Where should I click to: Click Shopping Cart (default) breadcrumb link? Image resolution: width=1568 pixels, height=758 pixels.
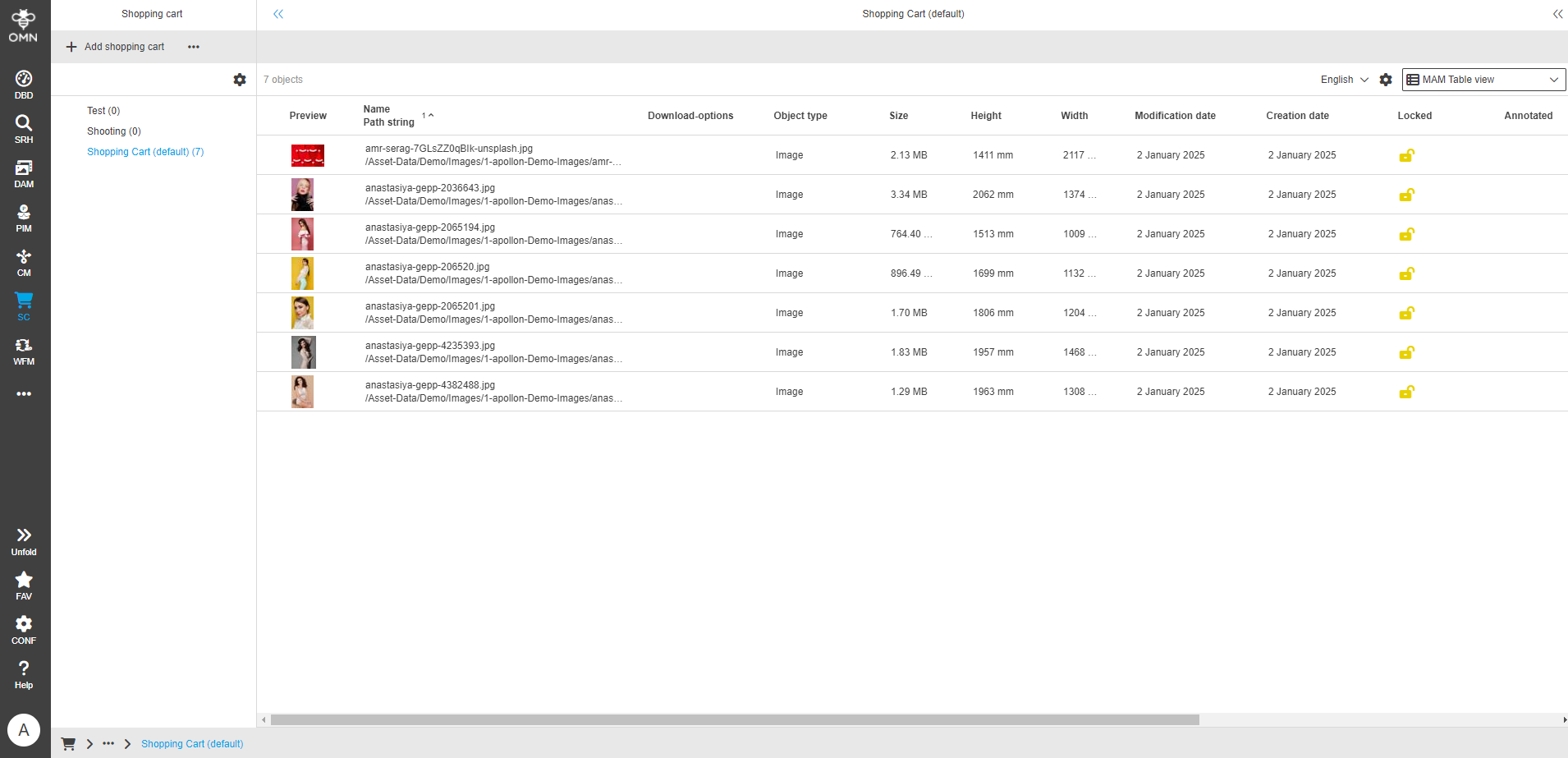192,744
